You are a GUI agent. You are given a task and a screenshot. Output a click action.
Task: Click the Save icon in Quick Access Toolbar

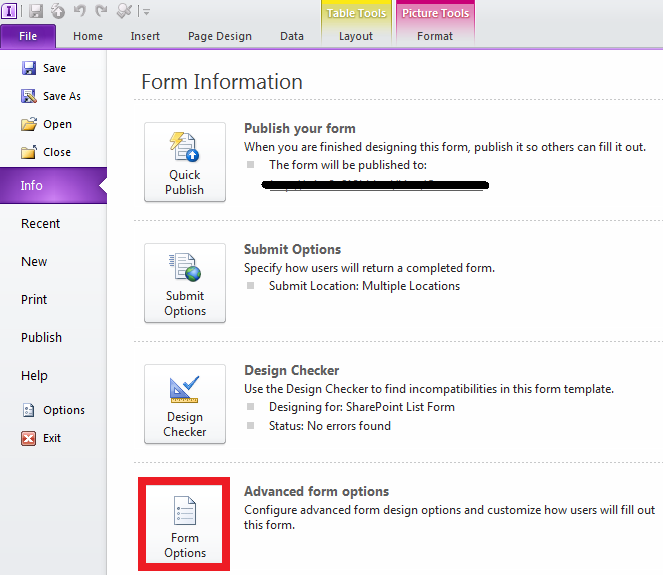click(36, 11)
